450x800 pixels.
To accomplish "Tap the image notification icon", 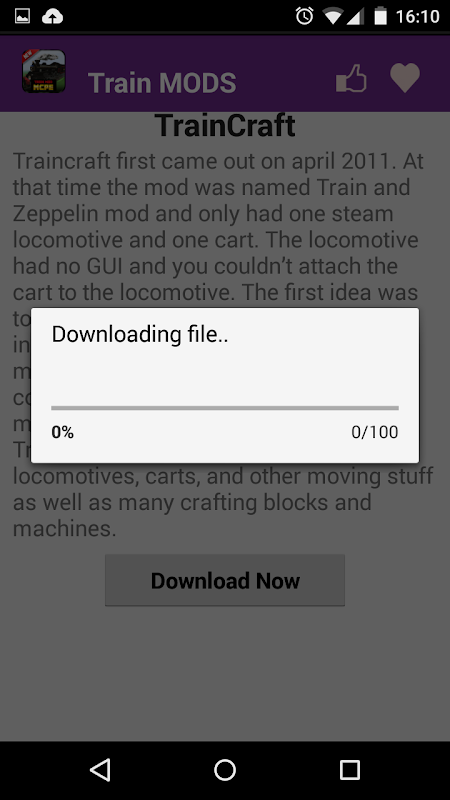I will click(x=22, y=16).
